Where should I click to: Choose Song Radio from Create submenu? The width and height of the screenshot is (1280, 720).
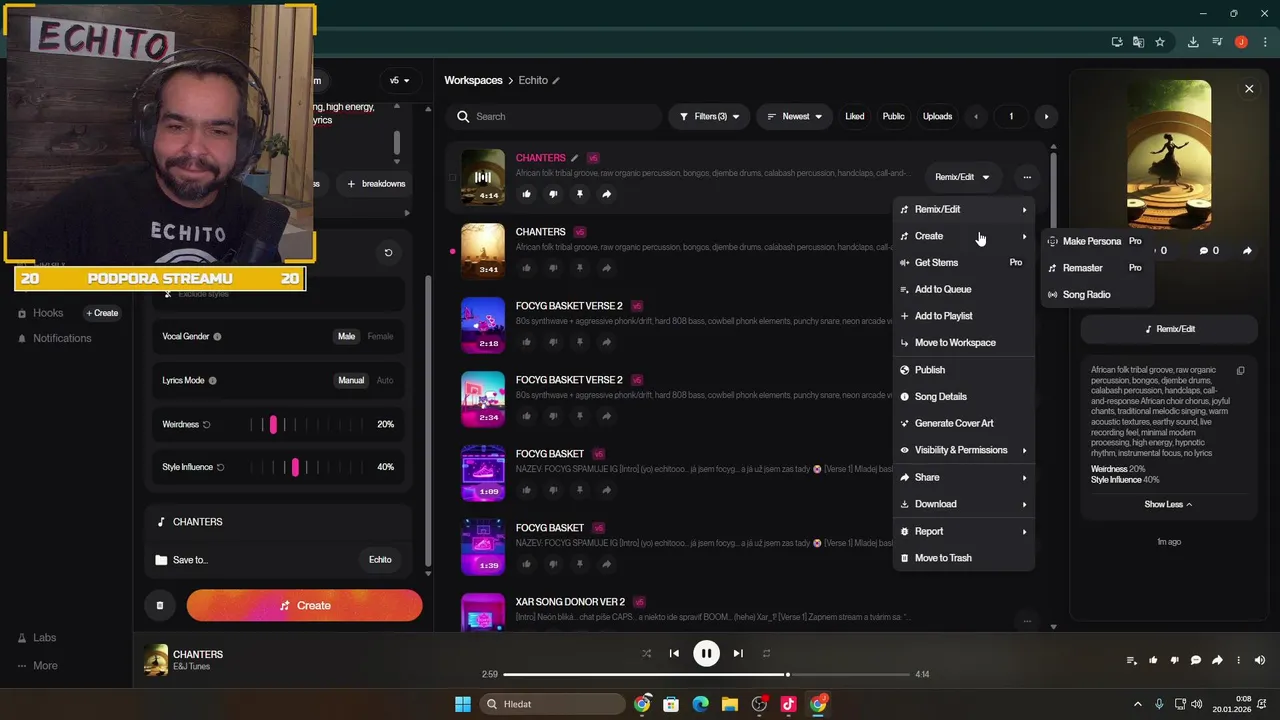[x=1097, y=295]
